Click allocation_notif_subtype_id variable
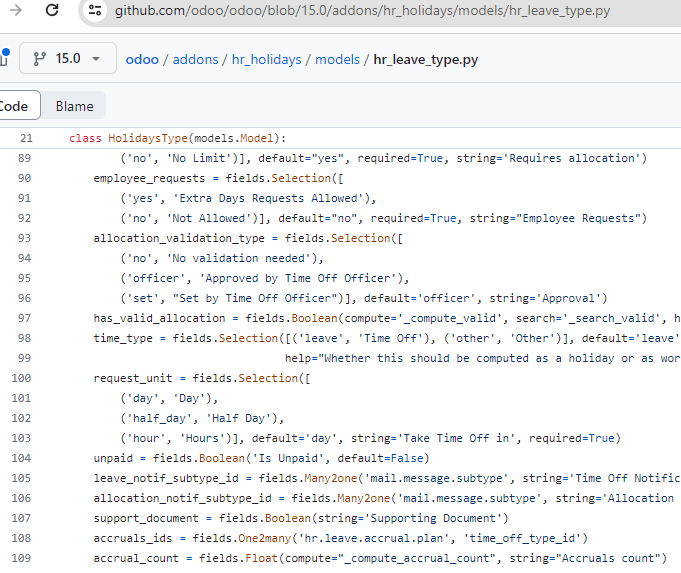The image size is (681, 573). [x=182, y=498]
